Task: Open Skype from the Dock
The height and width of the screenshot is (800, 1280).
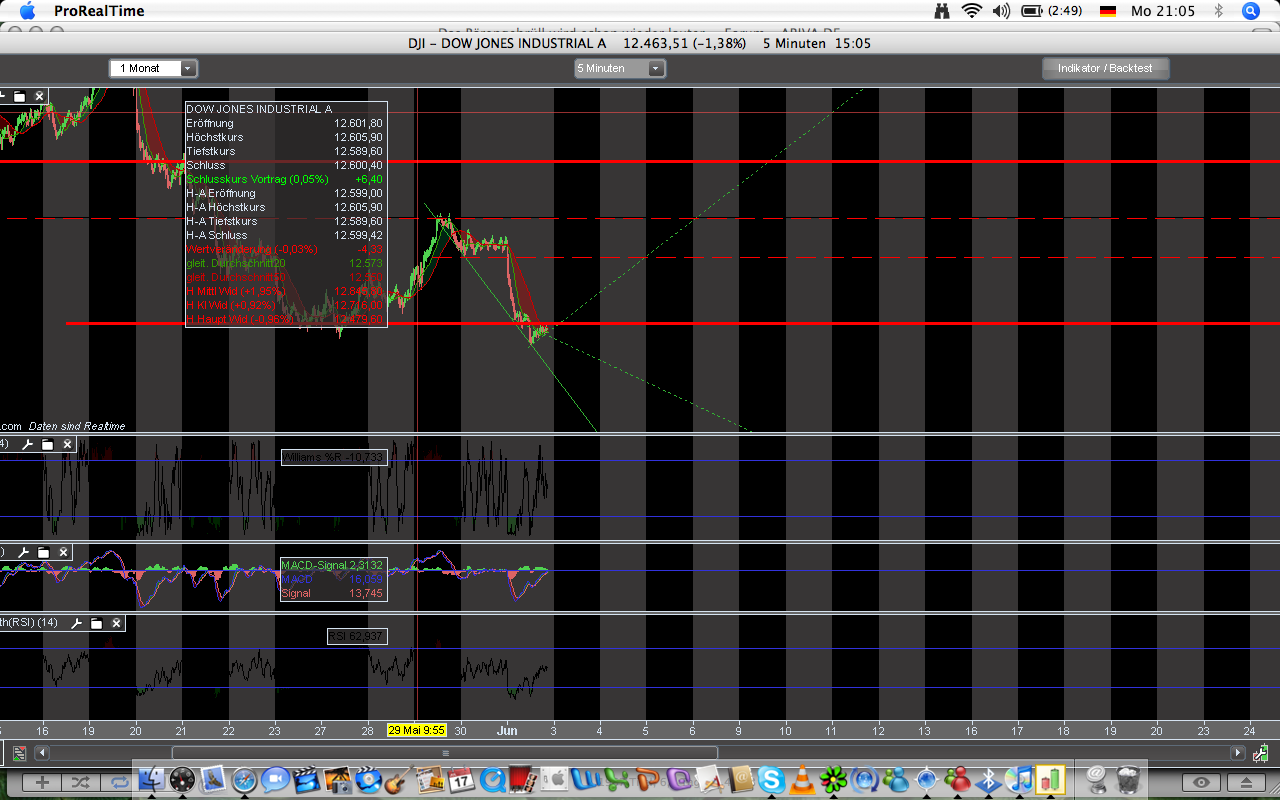Action: [x=771, y=779]
